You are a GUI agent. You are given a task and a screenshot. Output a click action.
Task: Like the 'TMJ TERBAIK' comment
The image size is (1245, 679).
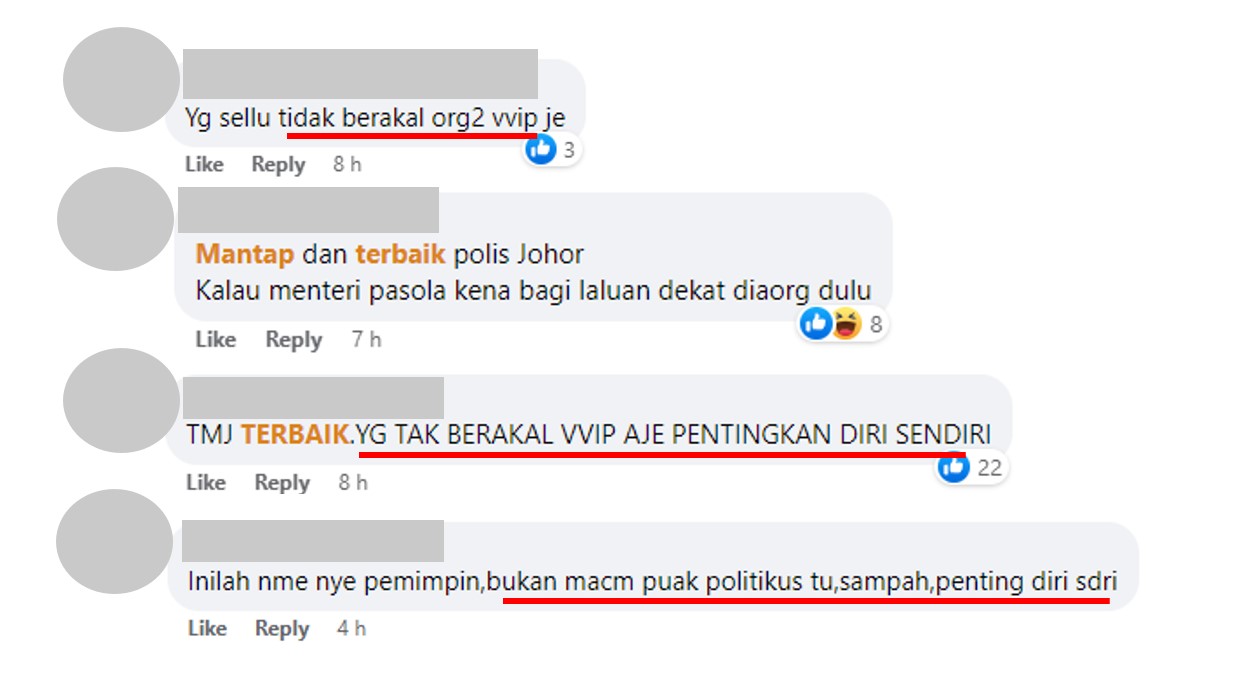[x=206, y=482]
